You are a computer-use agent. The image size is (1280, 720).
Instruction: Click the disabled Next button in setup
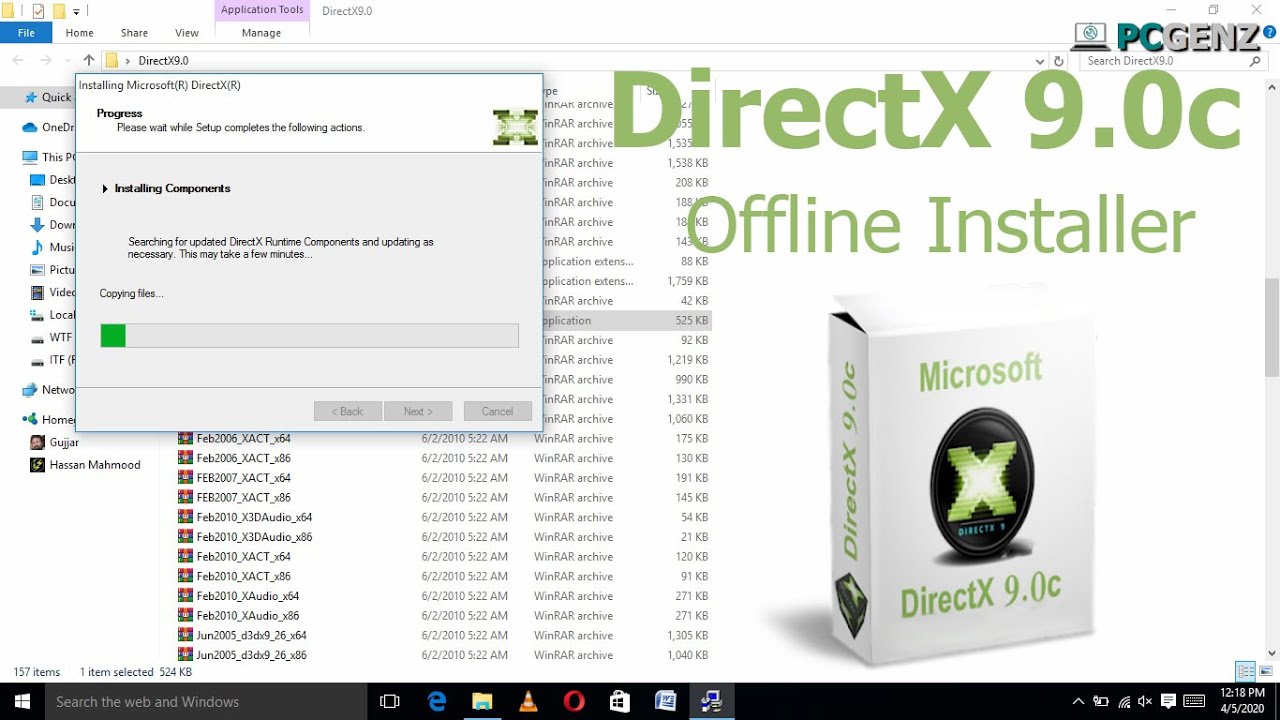click(x=418, y=411)
